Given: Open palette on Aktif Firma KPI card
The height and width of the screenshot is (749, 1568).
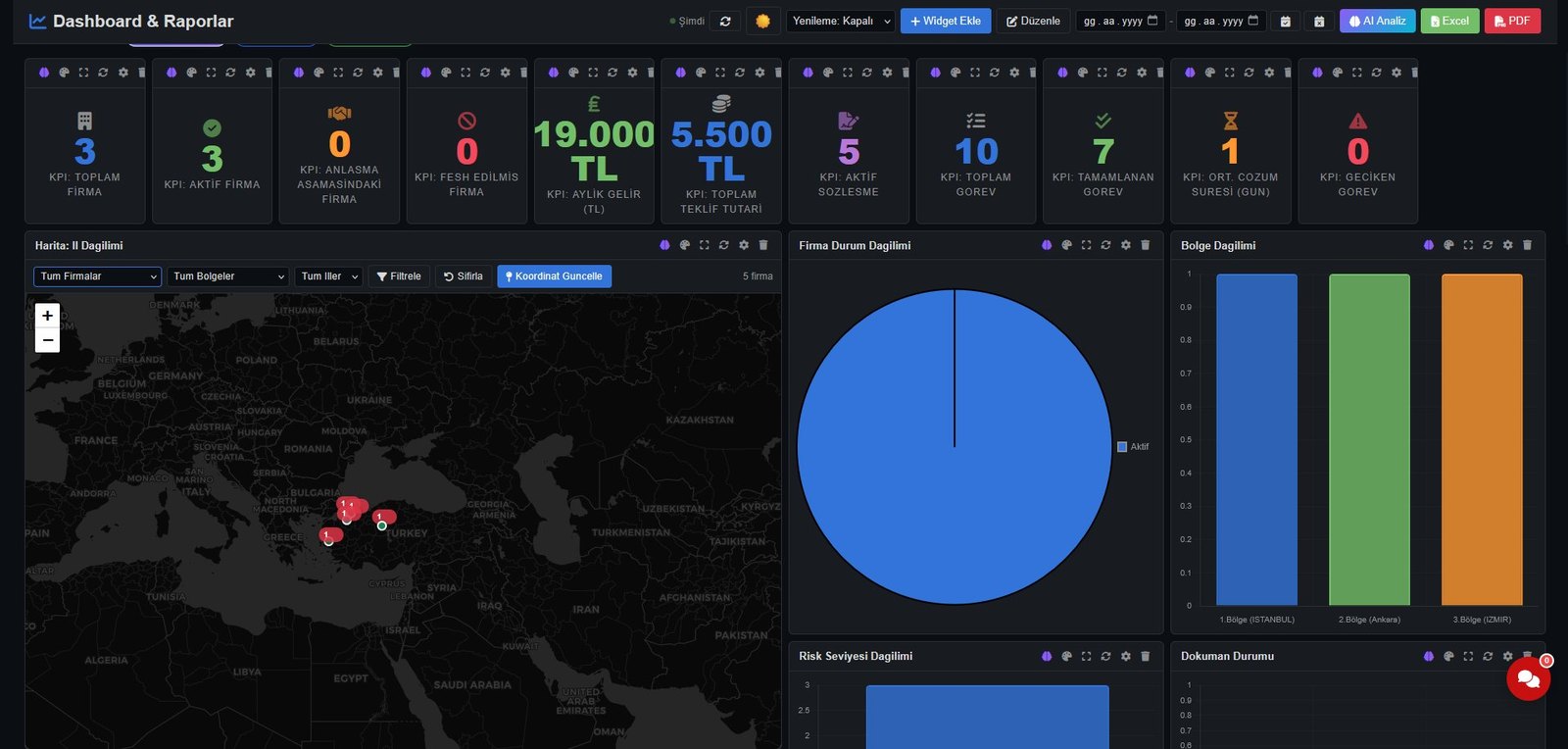Looking at the screenshot, I should (x=191, y=73).
